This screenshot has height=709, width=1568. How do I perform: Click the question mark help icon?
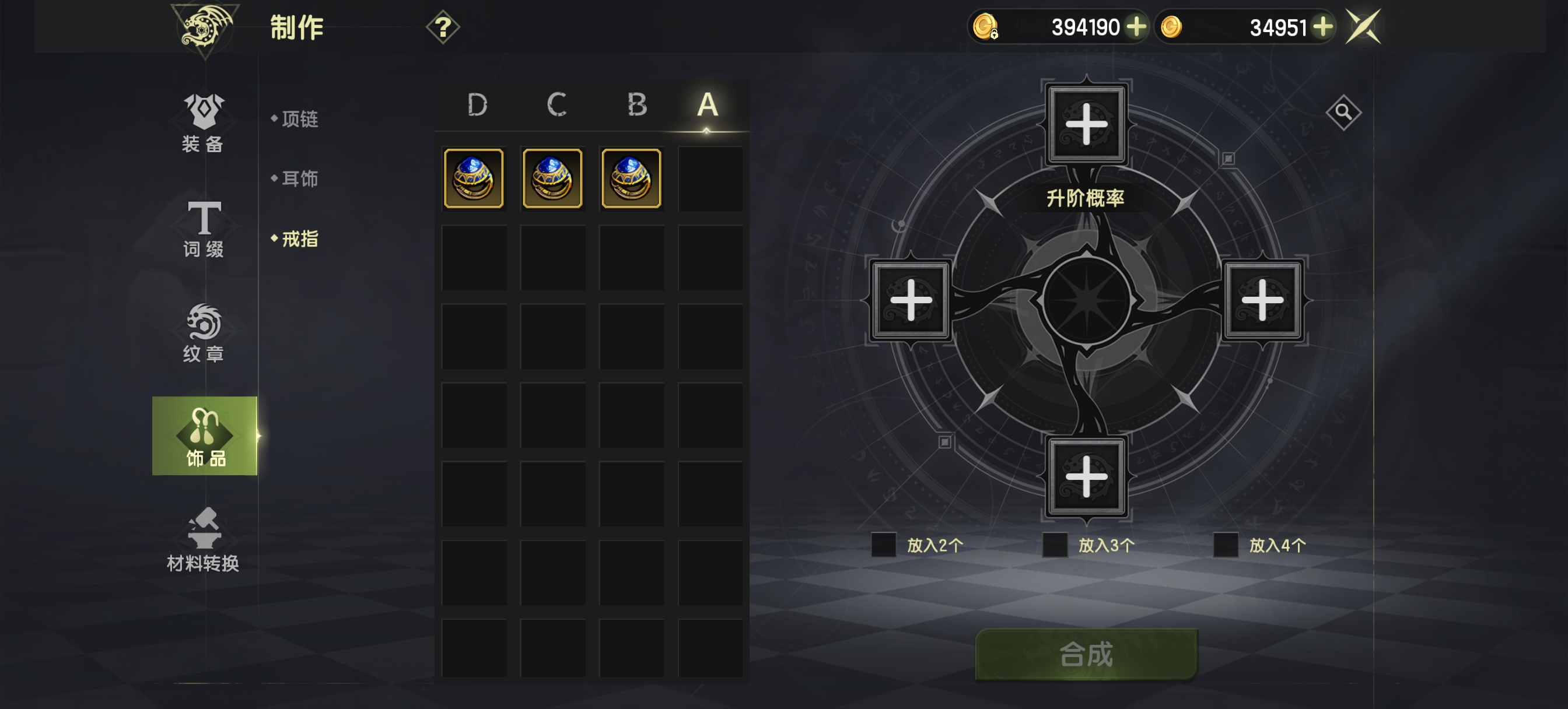pos(443,27)
